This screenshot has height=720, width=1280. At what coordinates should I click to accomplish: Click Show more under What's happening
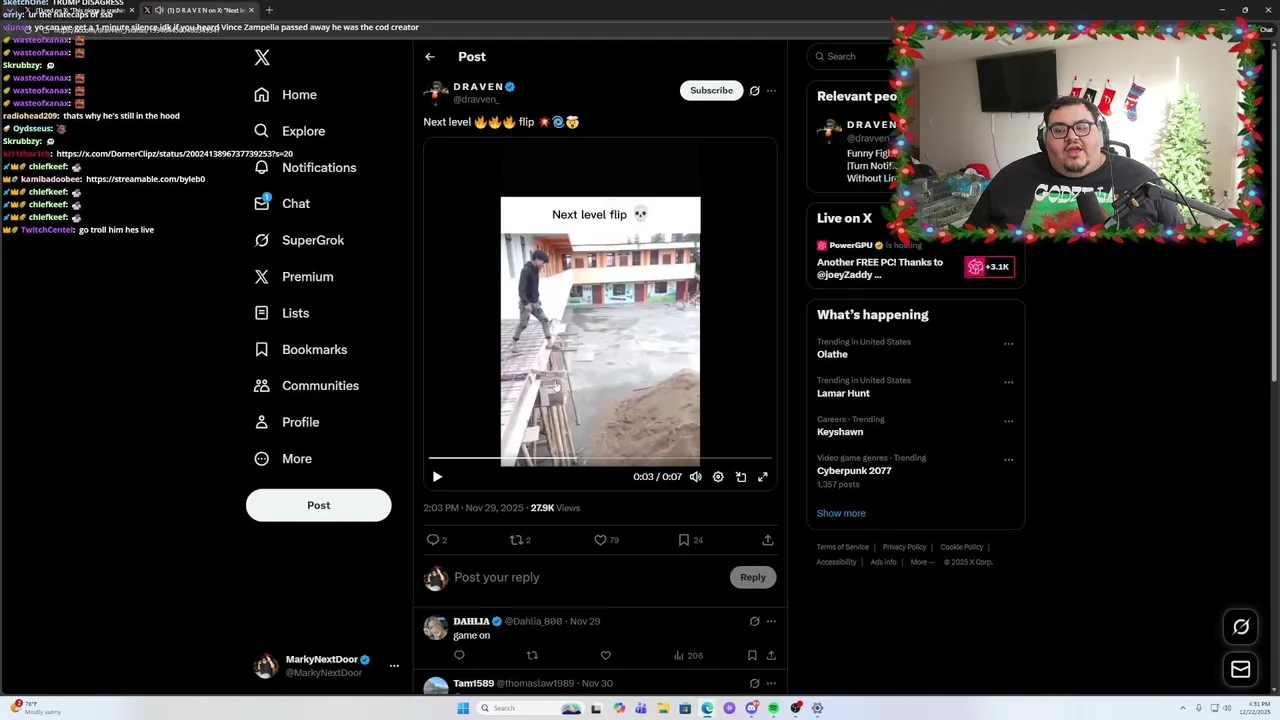coord(841,513)
